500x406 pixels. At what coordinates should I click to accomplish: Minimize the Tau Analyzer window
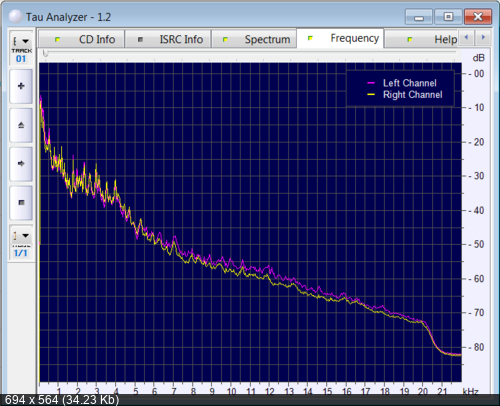click(x=419, y=17)
